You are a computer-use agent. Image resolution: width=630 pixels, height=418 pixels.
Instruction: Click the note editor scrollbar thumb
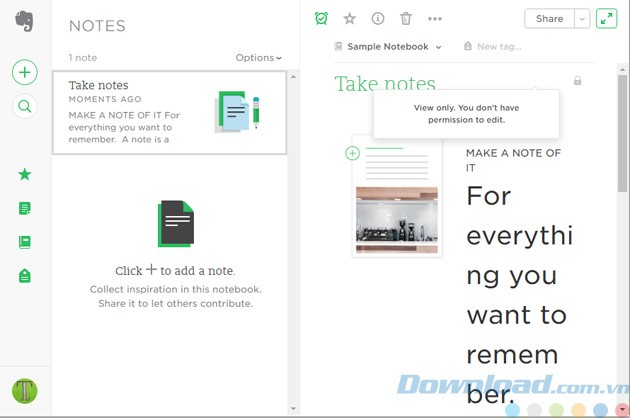tap(622, 133)
